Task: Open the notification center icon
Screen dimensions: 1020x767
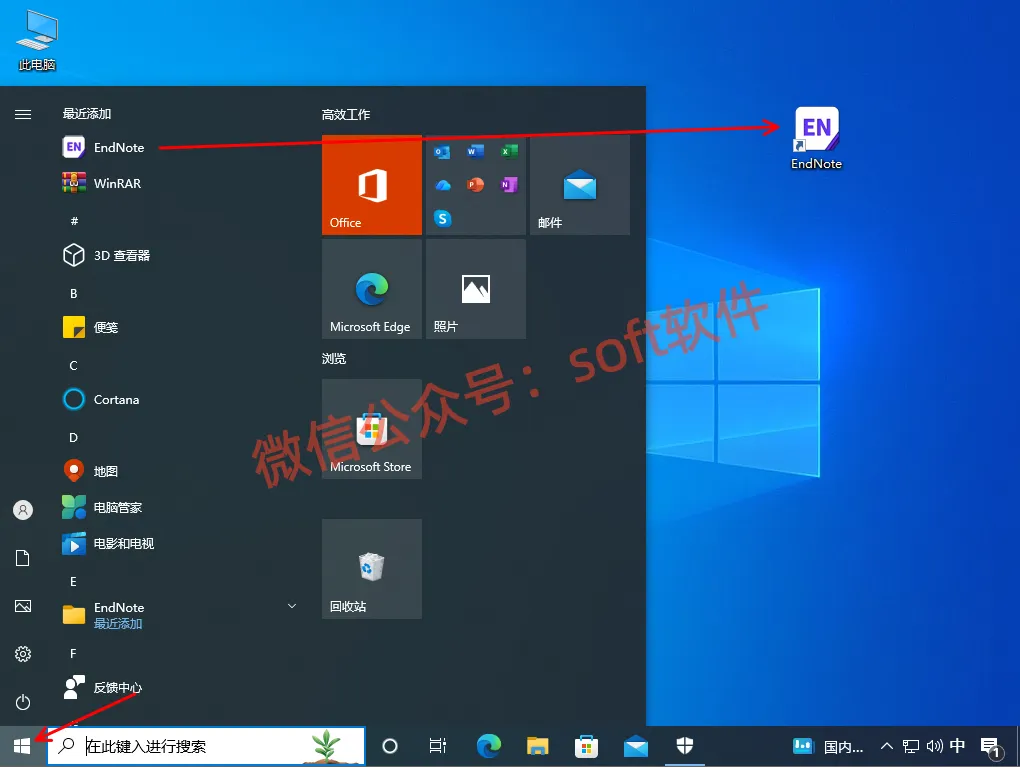Action: pos(990,746)
